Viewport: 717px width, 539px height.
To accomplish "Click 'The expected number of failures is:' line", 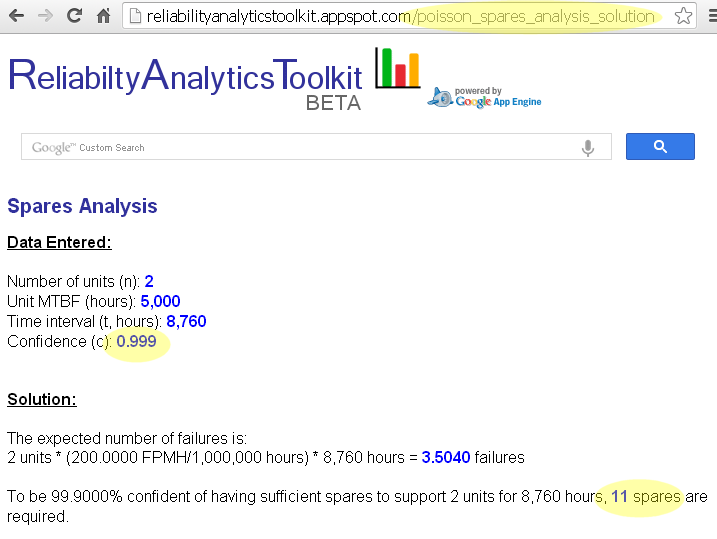I will click(127, 438).
